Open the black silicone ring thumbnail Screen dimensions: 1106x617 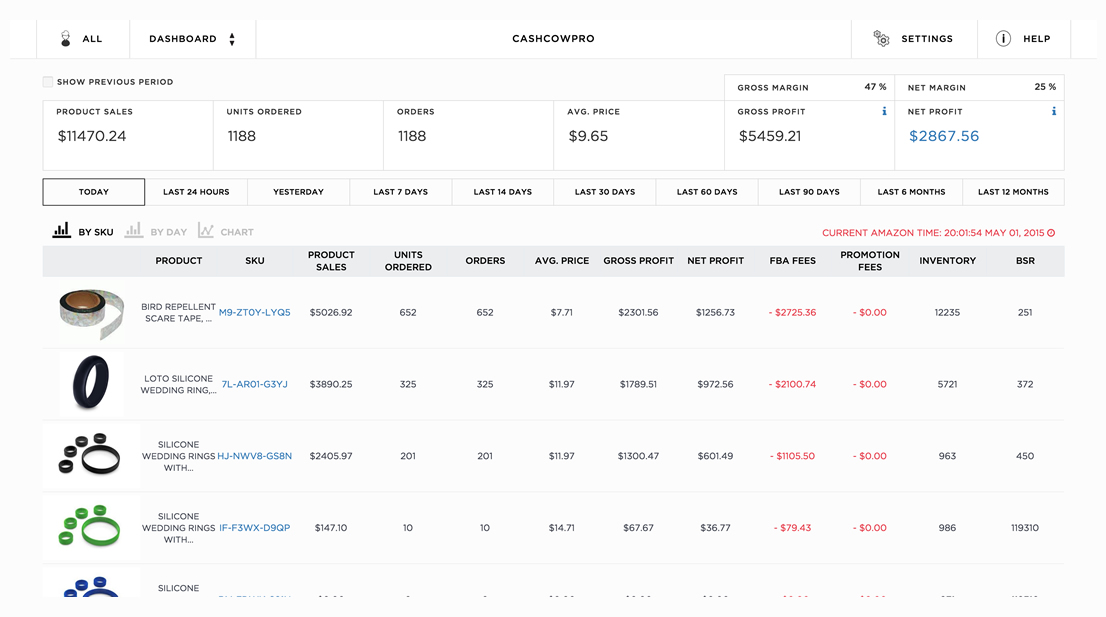click(x=91, y=383)
